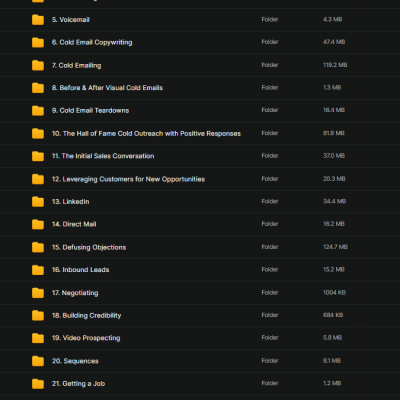Select the 34.4 MB size value
Viewport: 400px width, 400px height.
coord(334,201)
